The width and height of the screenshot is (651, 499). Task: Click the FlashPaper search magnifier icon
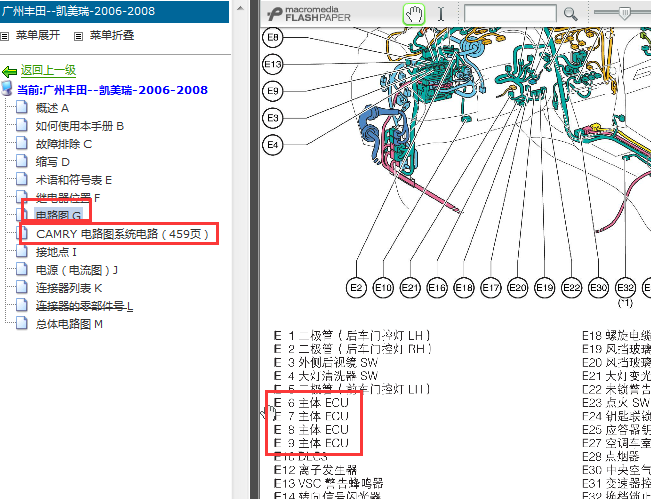(570, 14)
